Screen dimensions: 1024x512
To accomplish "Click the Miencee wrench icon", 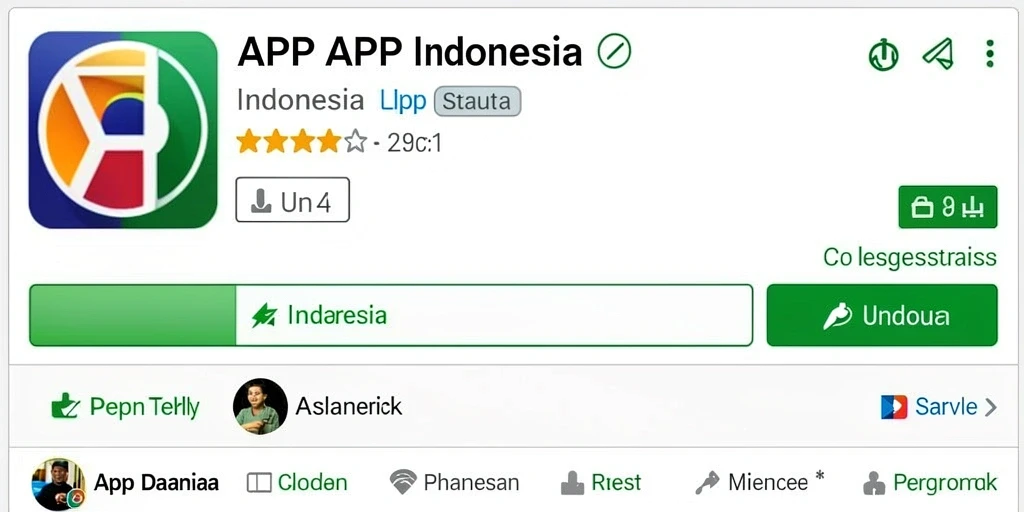I will pyautogui.click(x=707, y=483).
